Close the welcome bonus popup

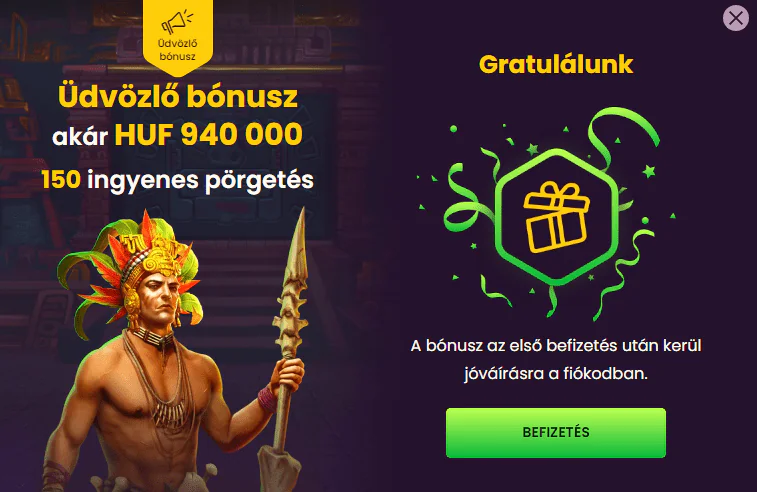point(736,18)
